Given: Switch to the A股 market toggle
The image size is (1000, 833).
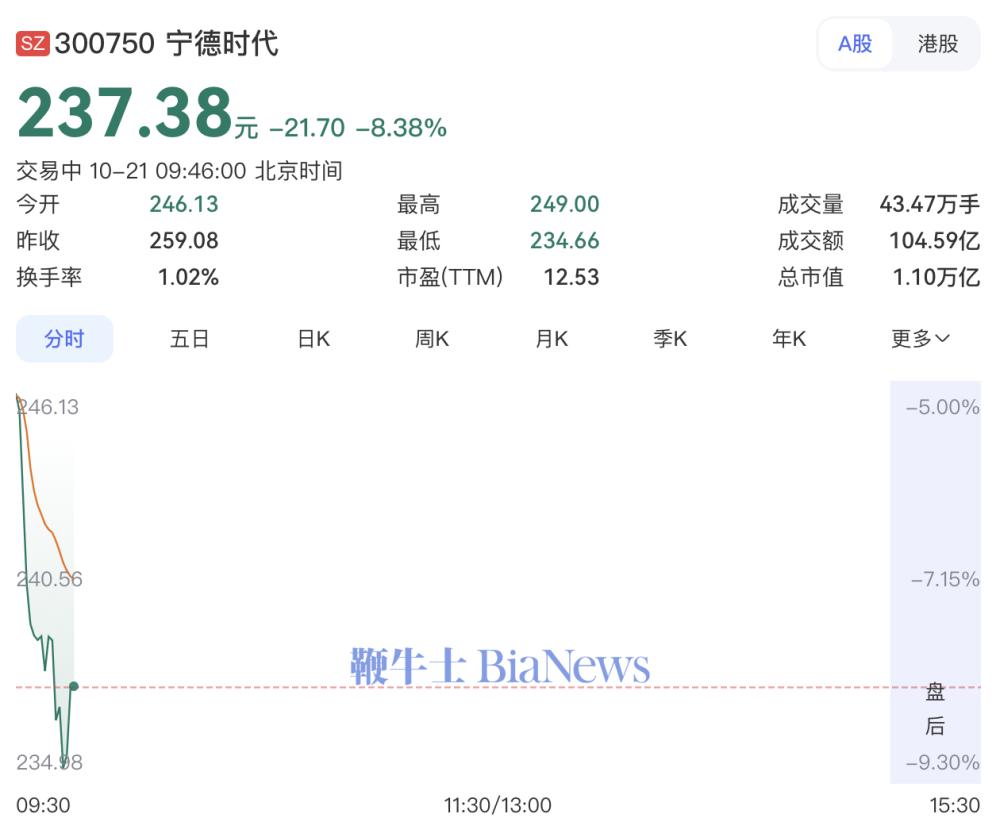Looking at the screenshot, I should point(855,43).
